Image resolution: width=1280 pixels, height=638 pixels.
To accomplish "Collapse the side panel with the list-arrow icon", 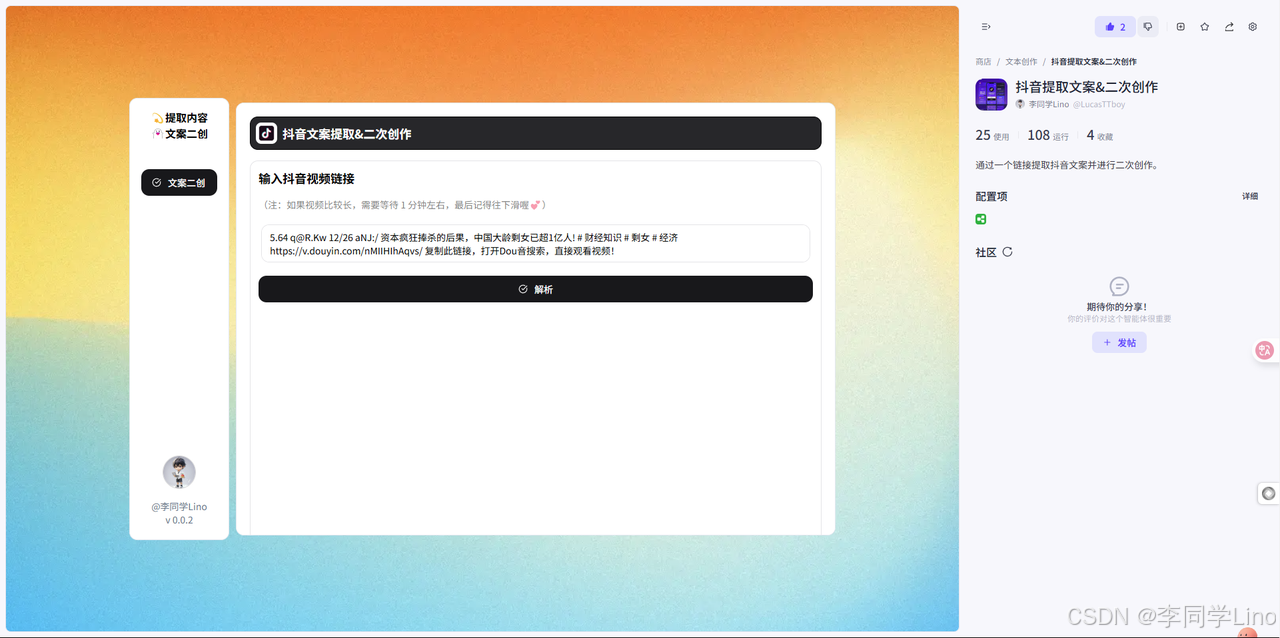I will click(x=986, y=27).
